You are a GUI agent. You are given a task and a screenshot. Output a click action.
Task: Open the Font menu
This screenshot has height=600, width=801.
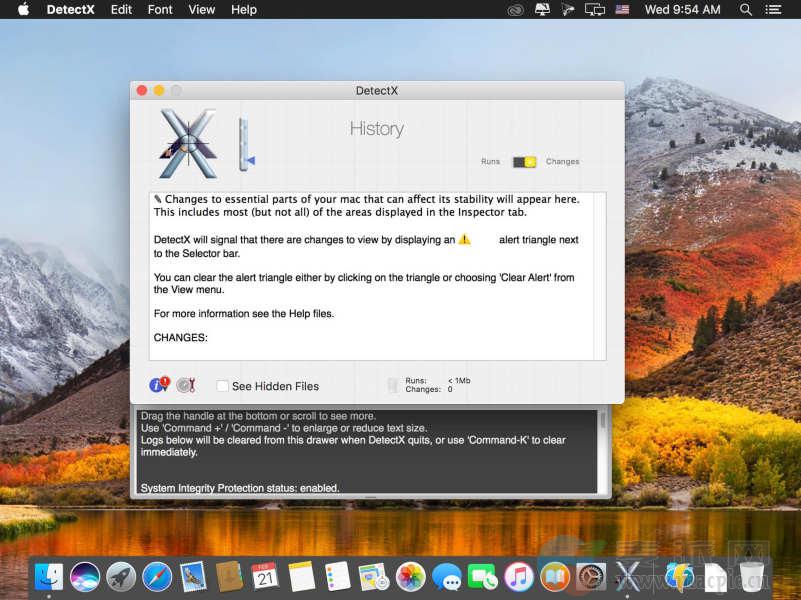coord(160,10)
